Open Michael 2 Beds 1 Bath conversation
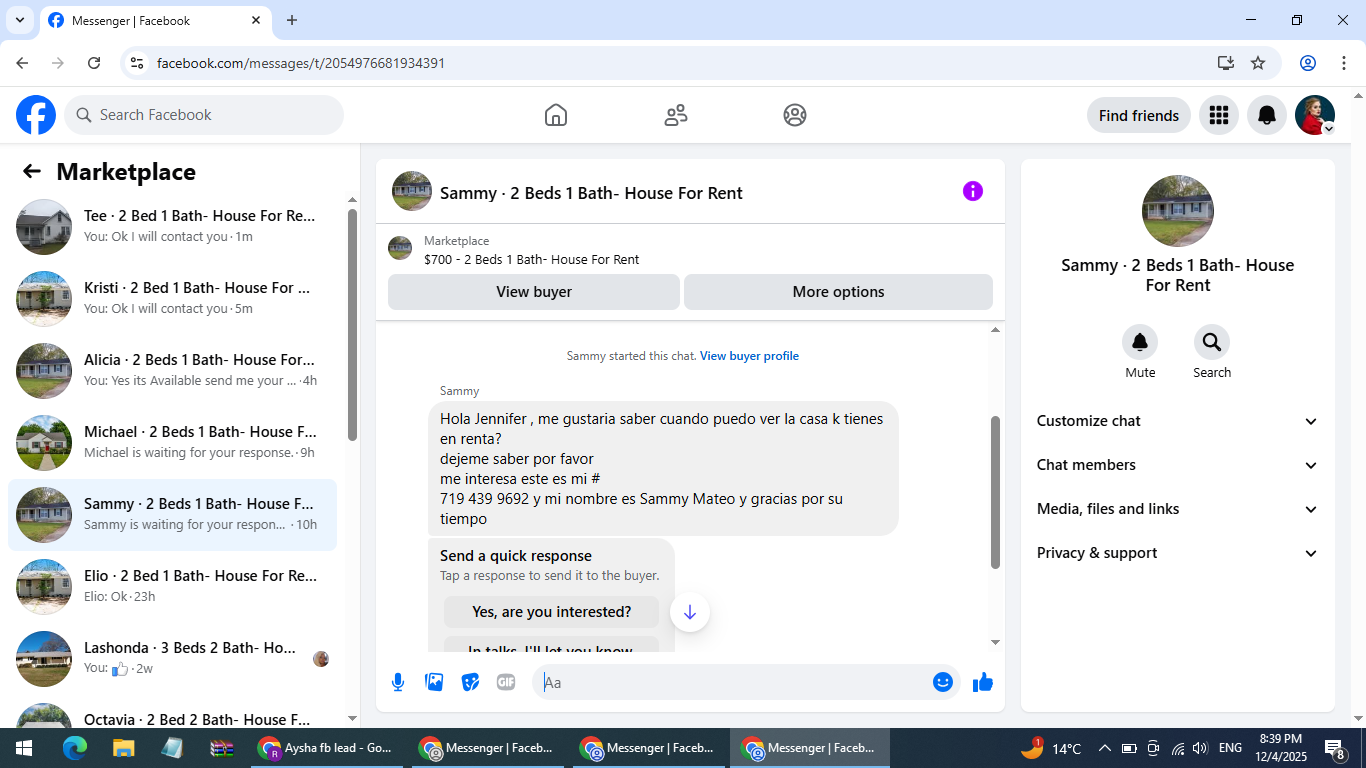The image size is (1366, 768). click(x=172, y=443)
